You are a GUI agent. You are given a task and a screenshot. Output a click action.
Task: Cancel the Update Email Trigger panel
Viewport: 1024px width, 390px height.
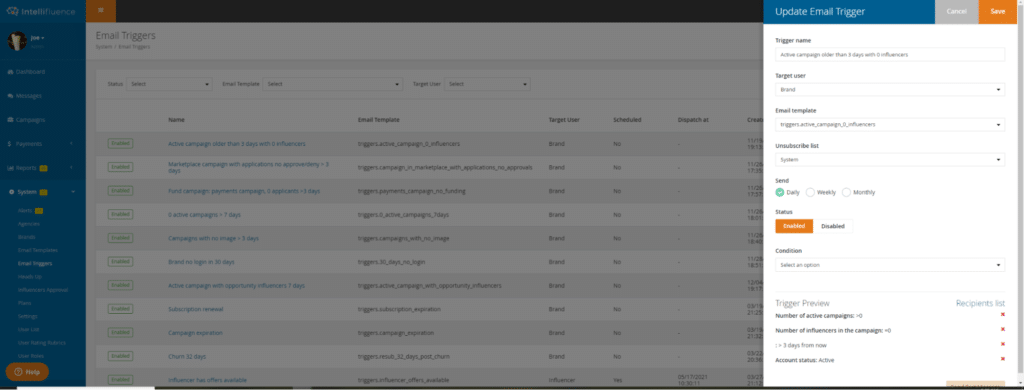click(x=956, y=11)
